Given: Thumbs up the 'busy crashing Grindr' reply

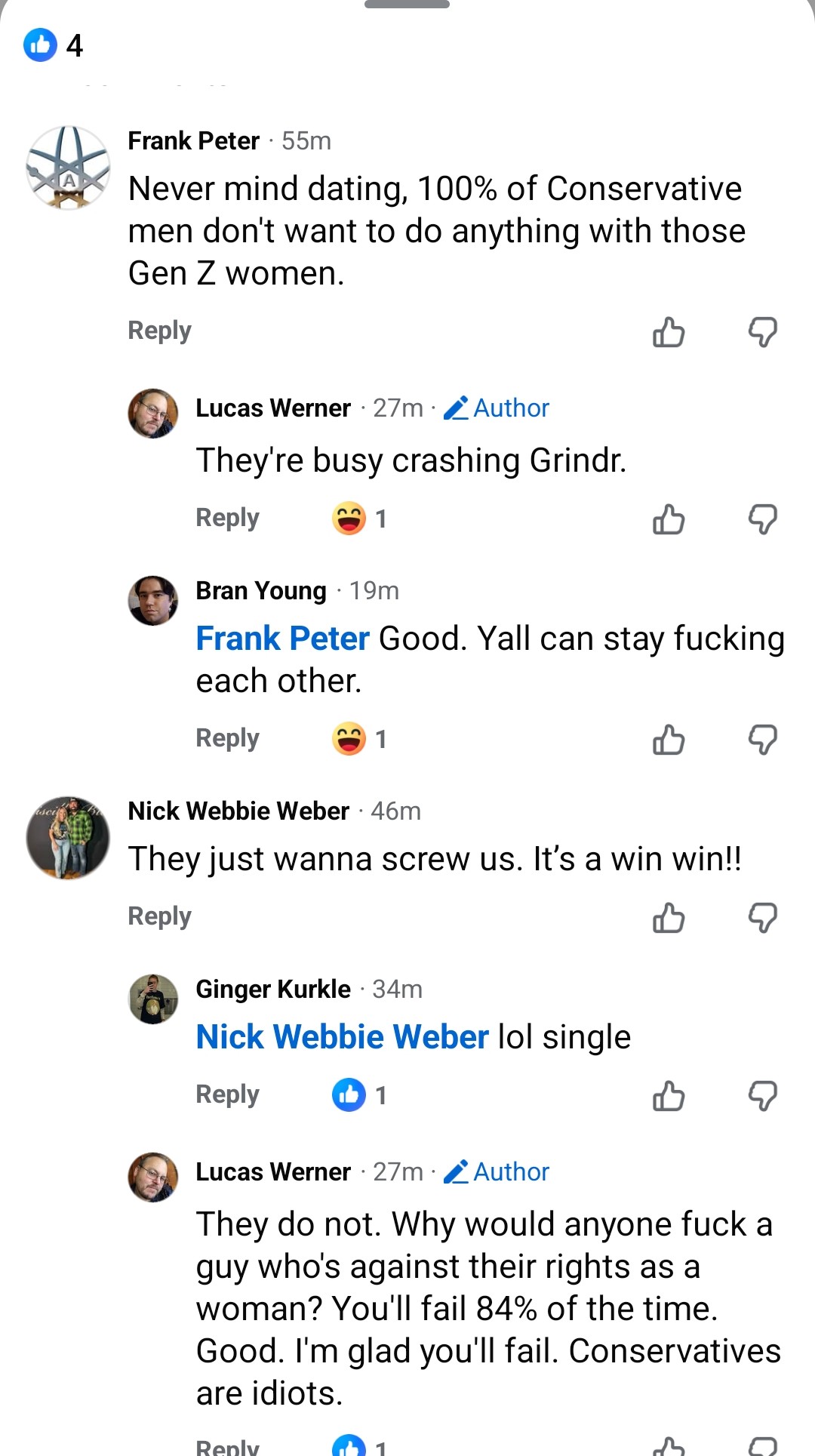Looking at the screenshot, I should (669, 519).
